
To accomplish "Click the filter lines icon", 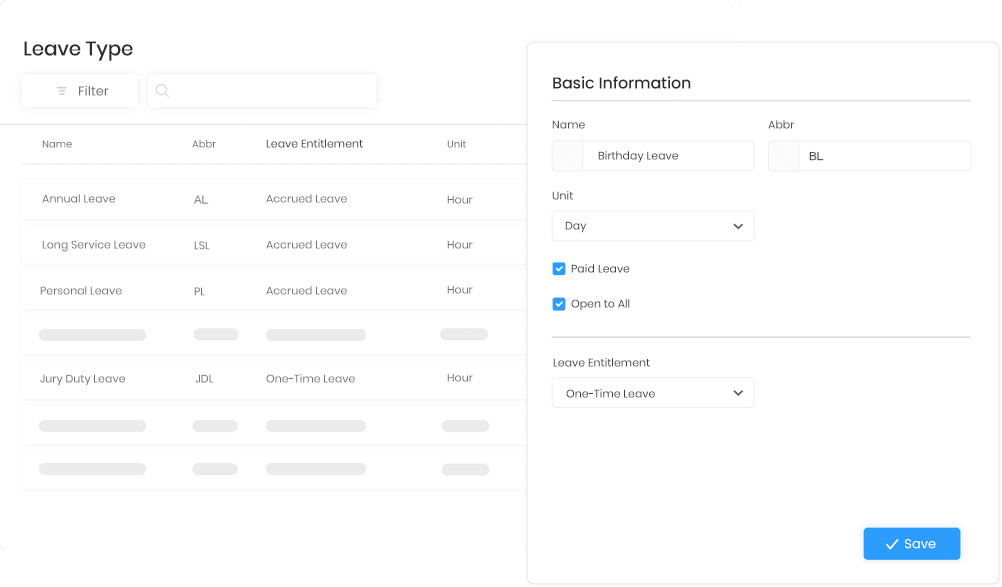I will (62, 91).
